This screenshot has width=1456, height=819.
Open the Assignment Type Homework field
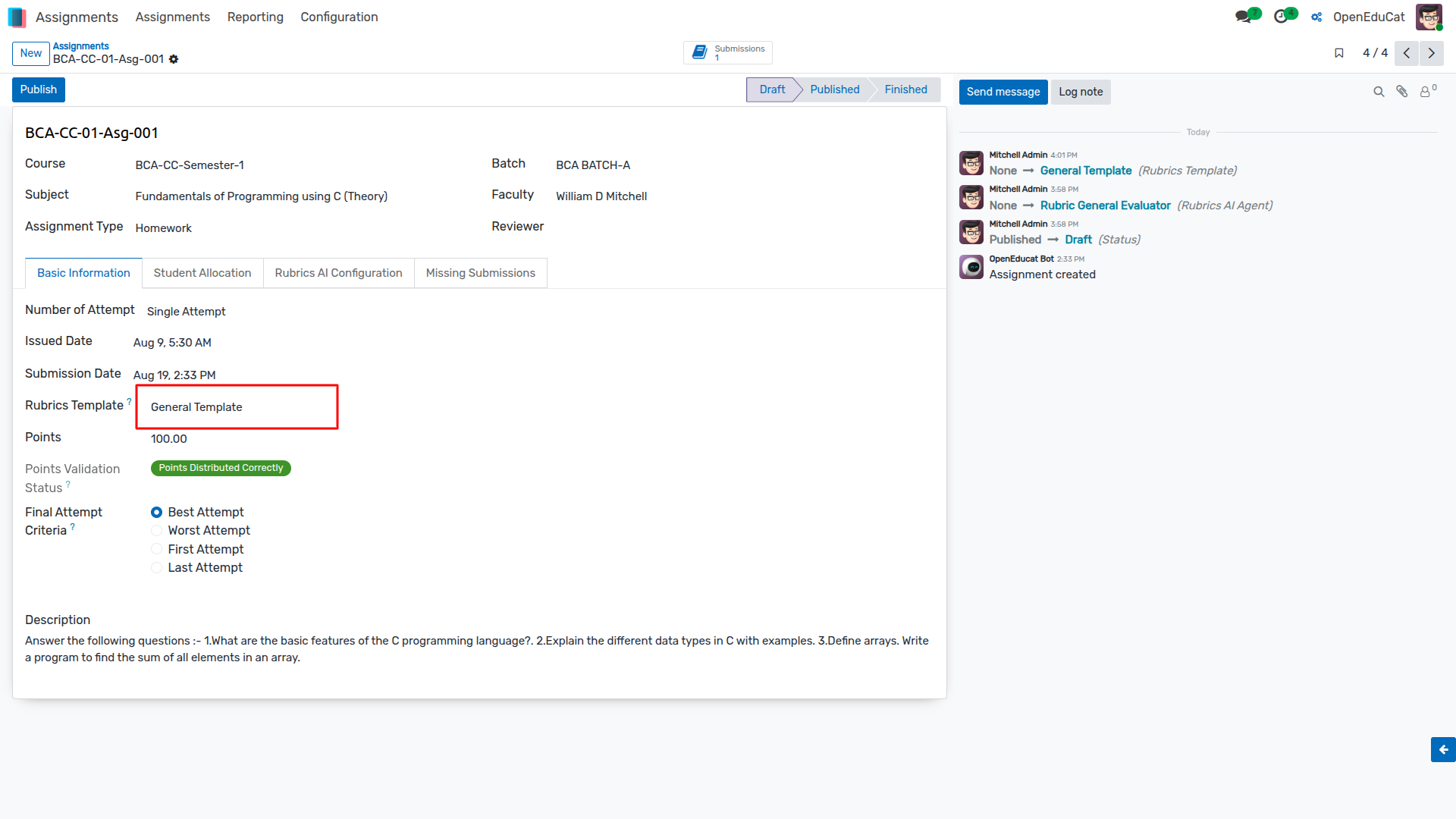[164, 228]
